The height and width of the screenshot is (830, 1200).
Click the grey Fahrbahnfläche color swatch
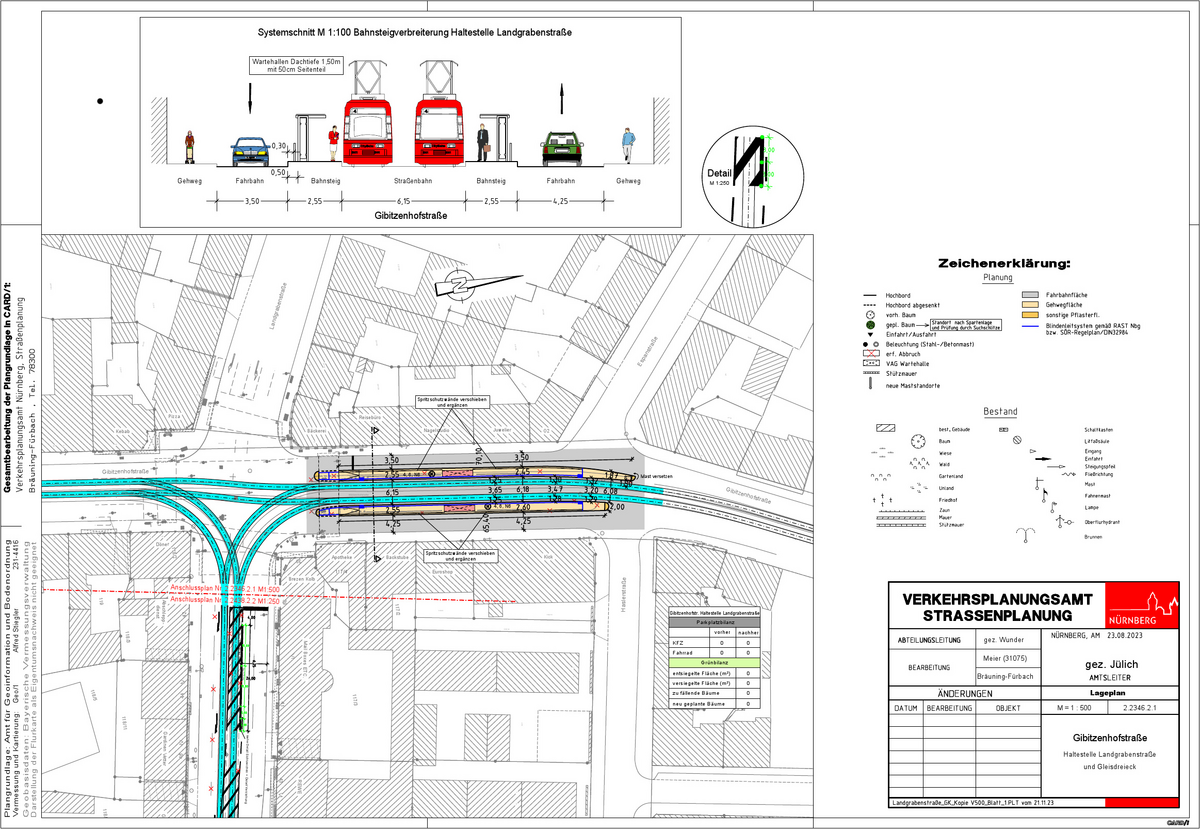pyautogui.click(x=1030, y=296)
